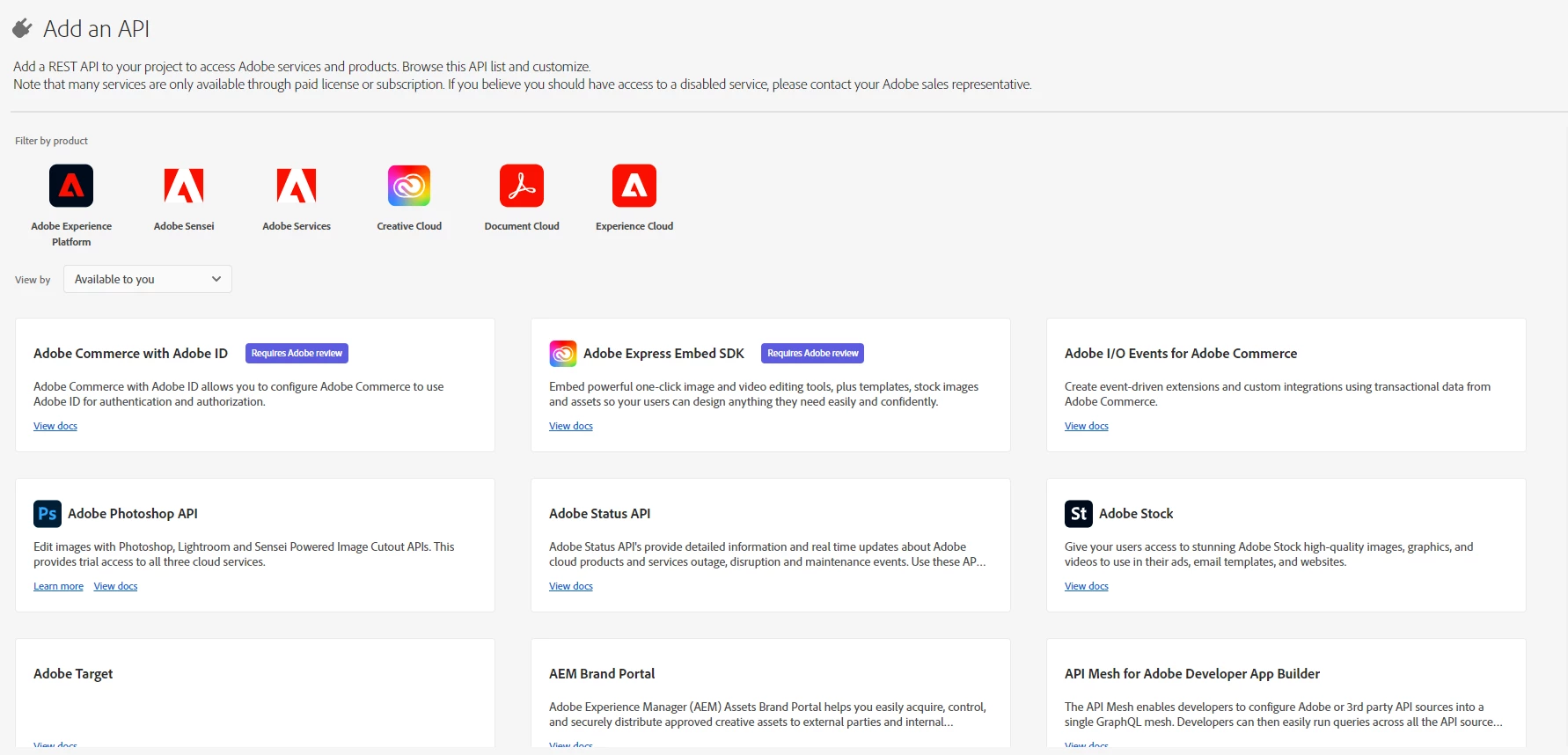Filter by Adobe Sensei icon

tap(184, 186)
